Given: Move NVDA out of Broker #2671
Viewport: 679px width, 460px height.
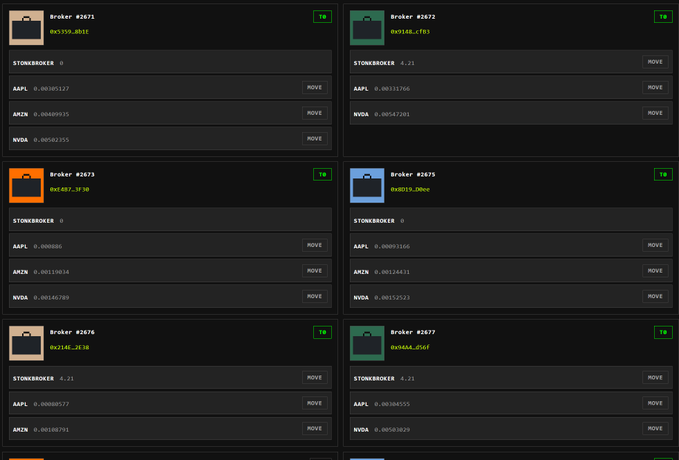Looking at the screenshot, I should point(314,139).
